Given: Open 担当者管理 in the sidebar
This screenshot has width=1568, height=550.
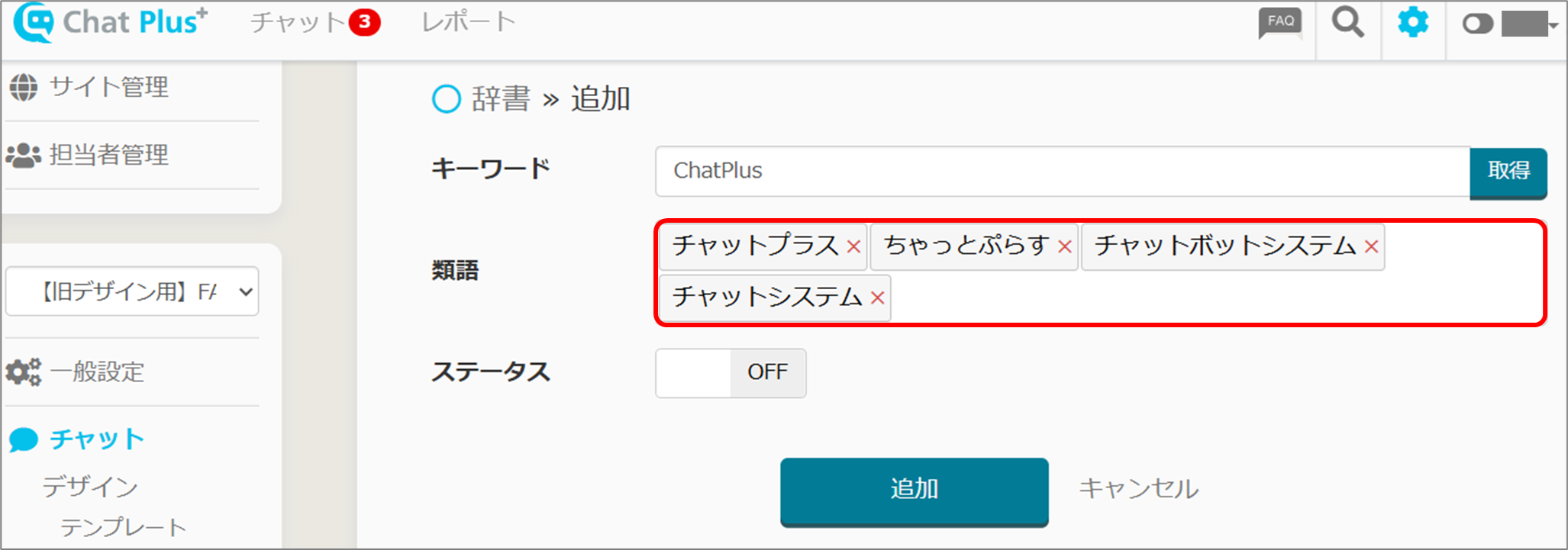Looking at the screenshot, I should [108, 155].
